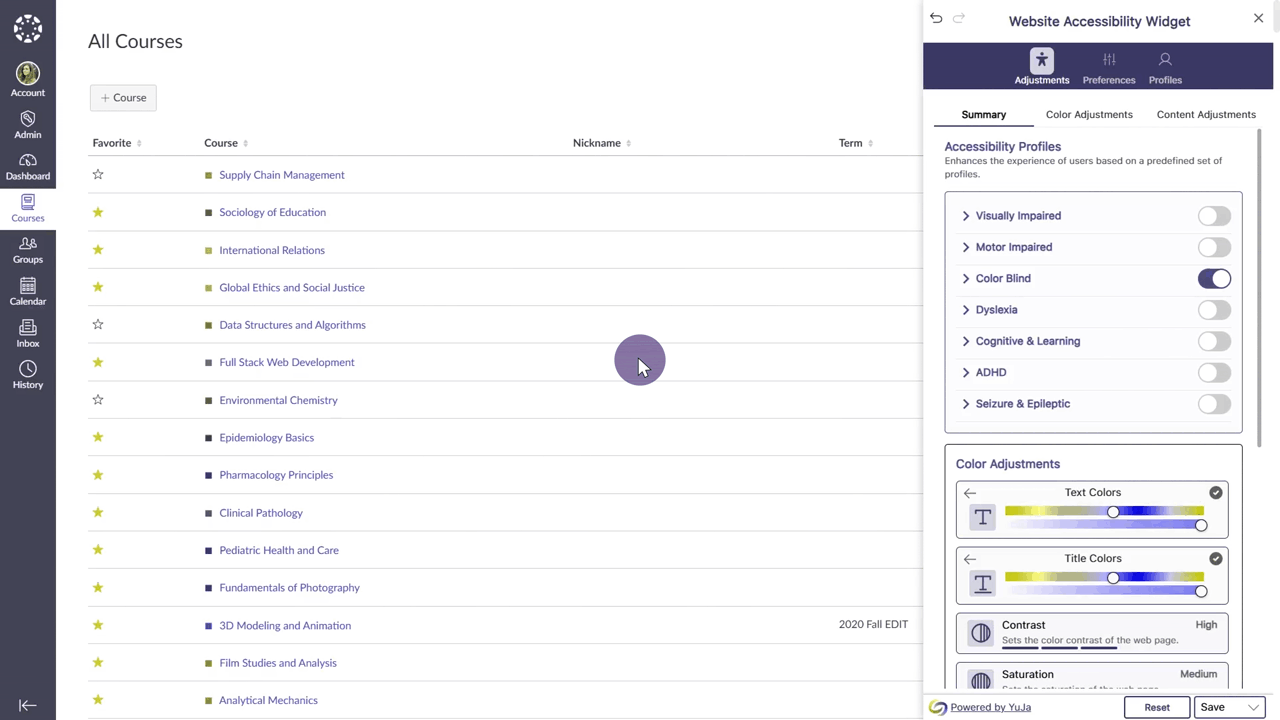Open the Preferences section of the widget
1280x720 pixels.
point(1108,68)
